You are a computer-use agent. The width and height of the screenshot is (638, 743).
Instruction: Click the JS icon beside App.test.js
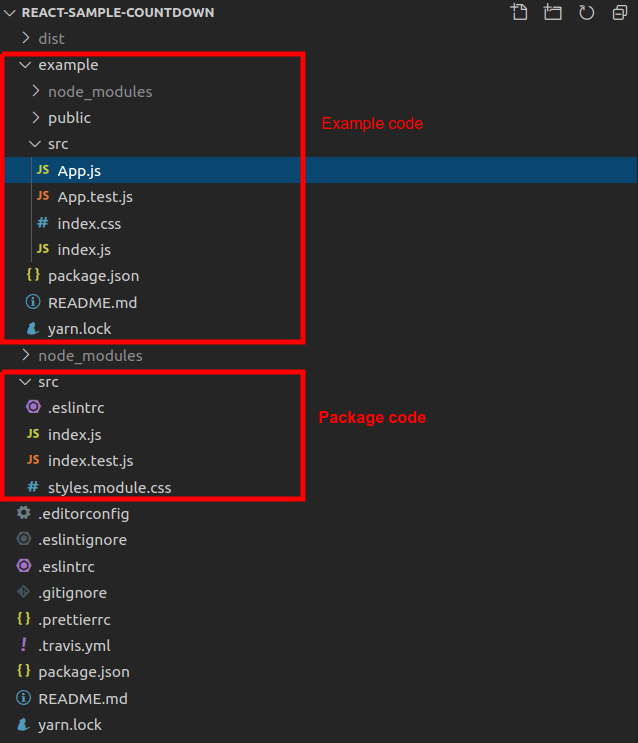[x=42, y=197]
